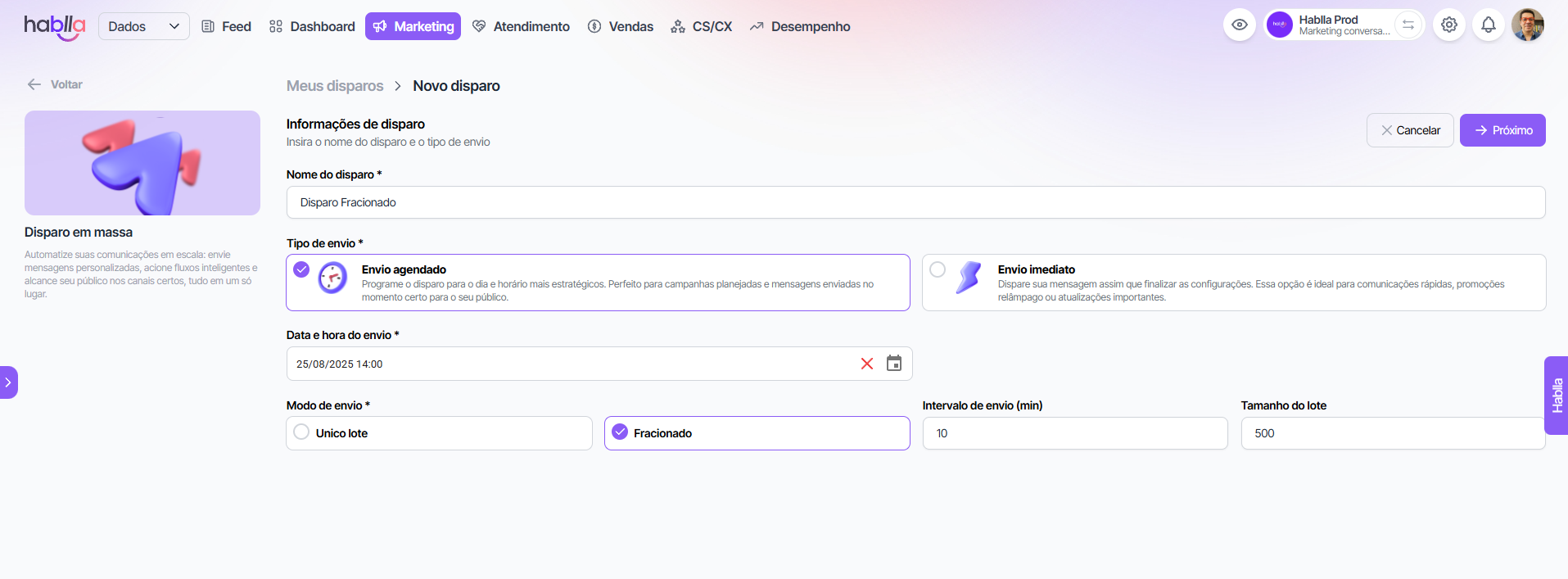Viewport: 1568px width, 579px height.
Task: Click the Nome do disparo field
Action: [915, 202]
